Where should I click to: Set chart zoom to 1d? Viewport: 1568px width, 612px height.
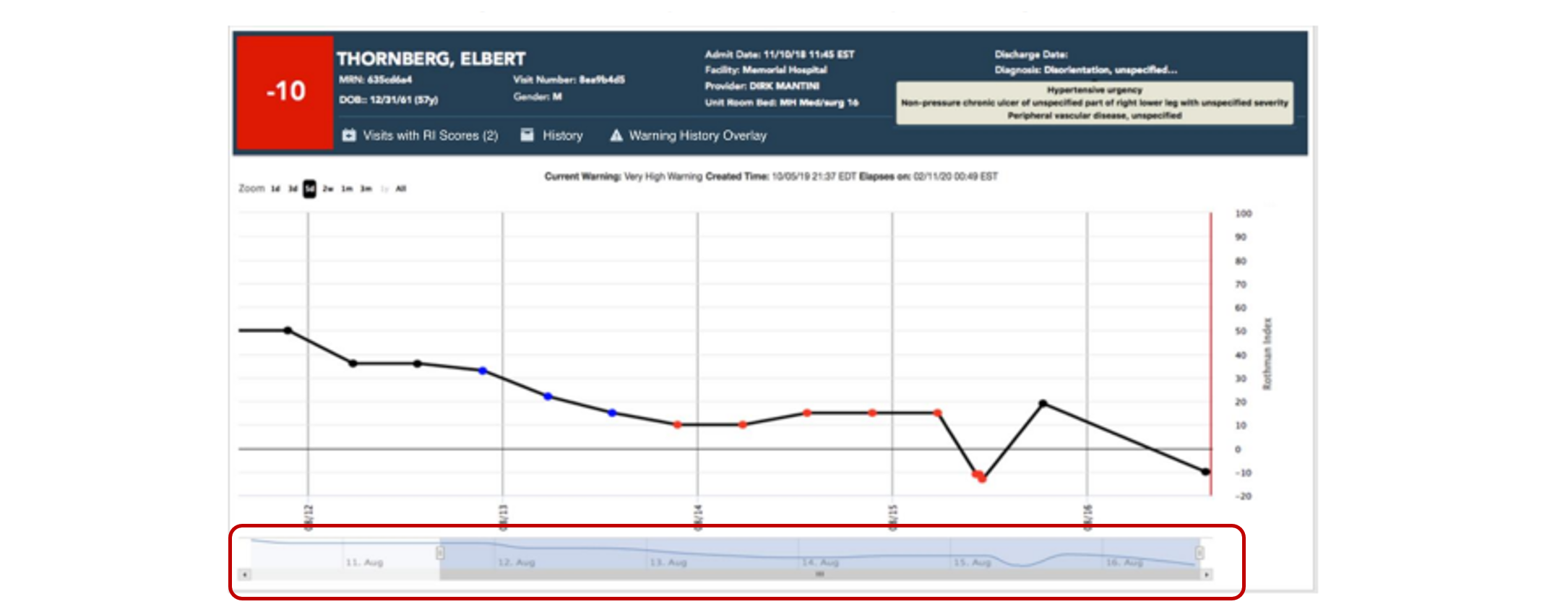(x=275, y=189)
